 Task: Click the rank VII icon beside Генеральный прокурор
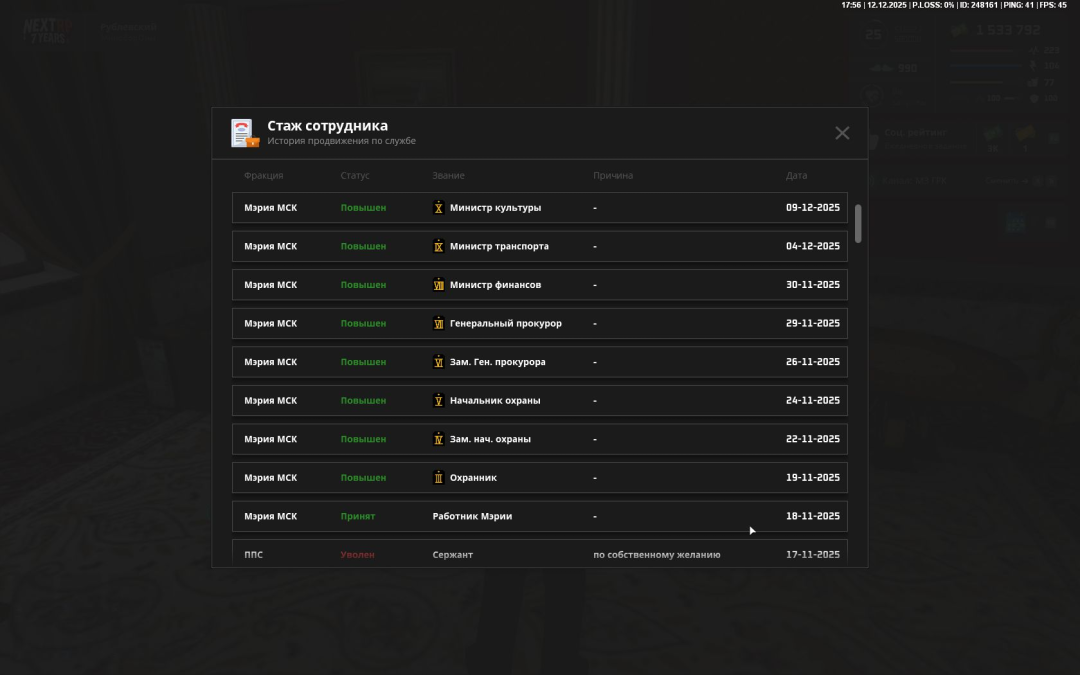438,323
